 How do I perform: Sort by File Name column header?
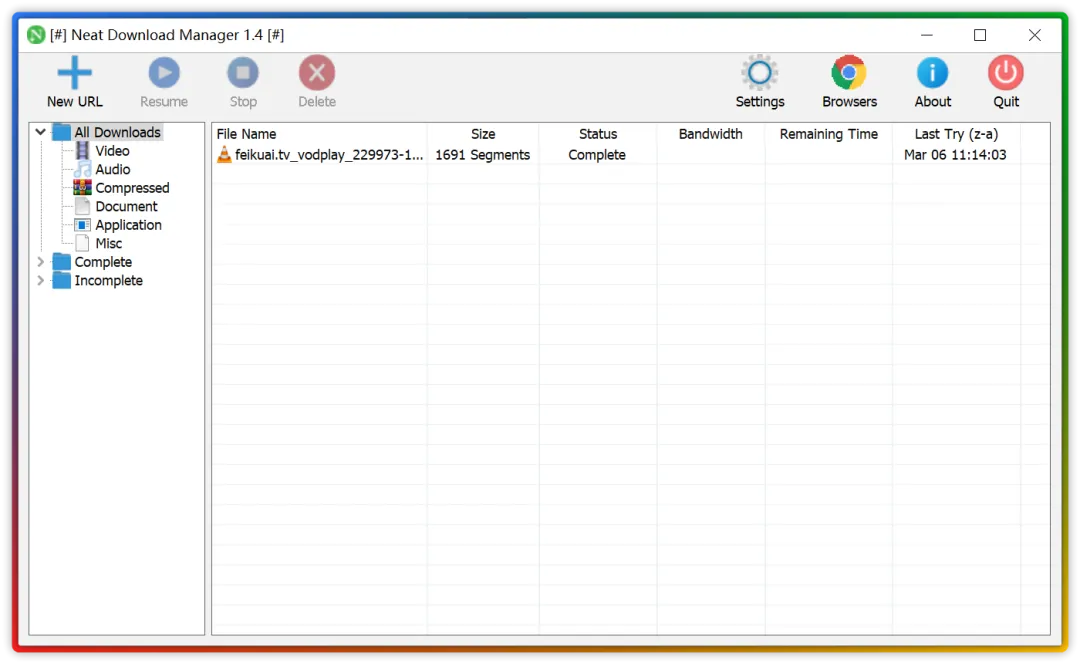click(x=320, y=134)
